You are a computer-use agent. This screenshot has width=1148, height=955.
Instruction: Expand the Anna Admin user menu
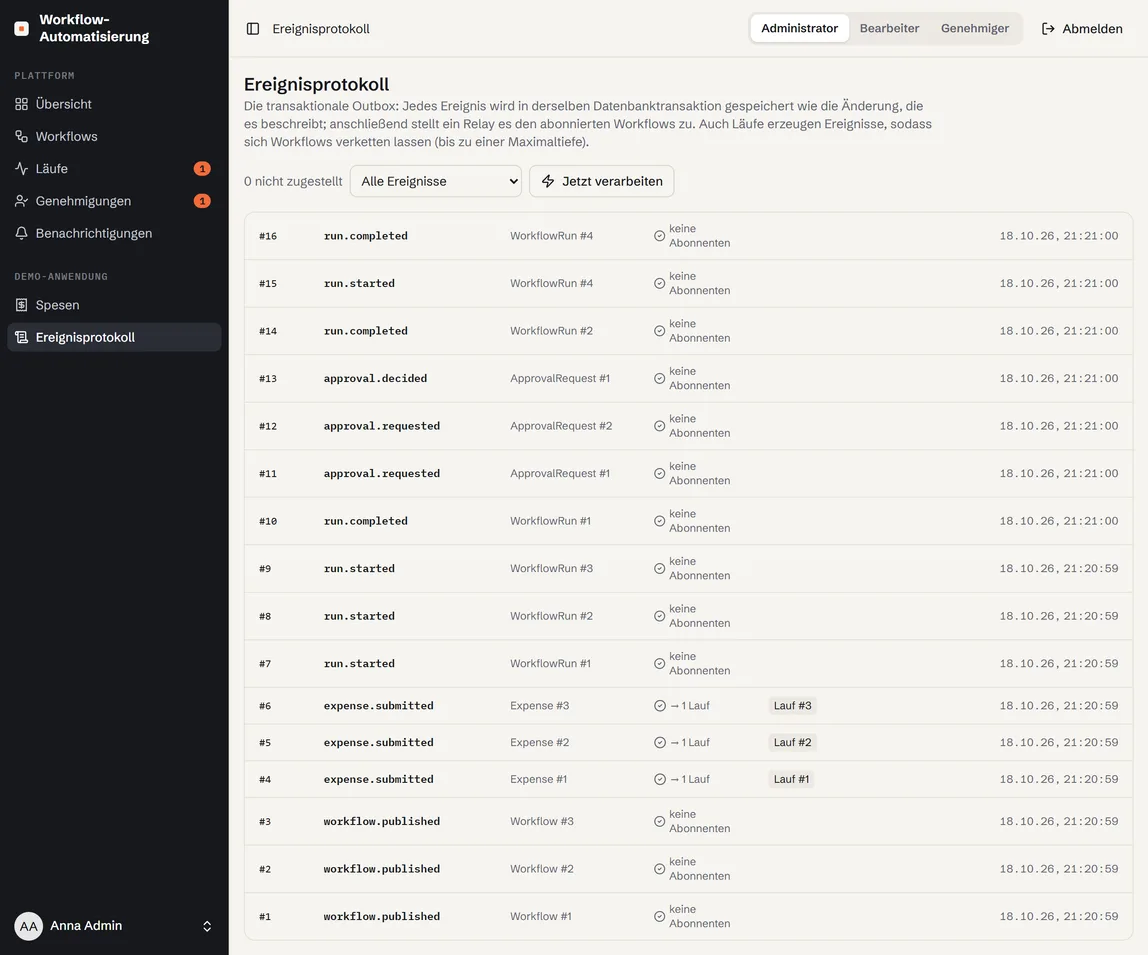pyautogui.click(x=114, y=926)
